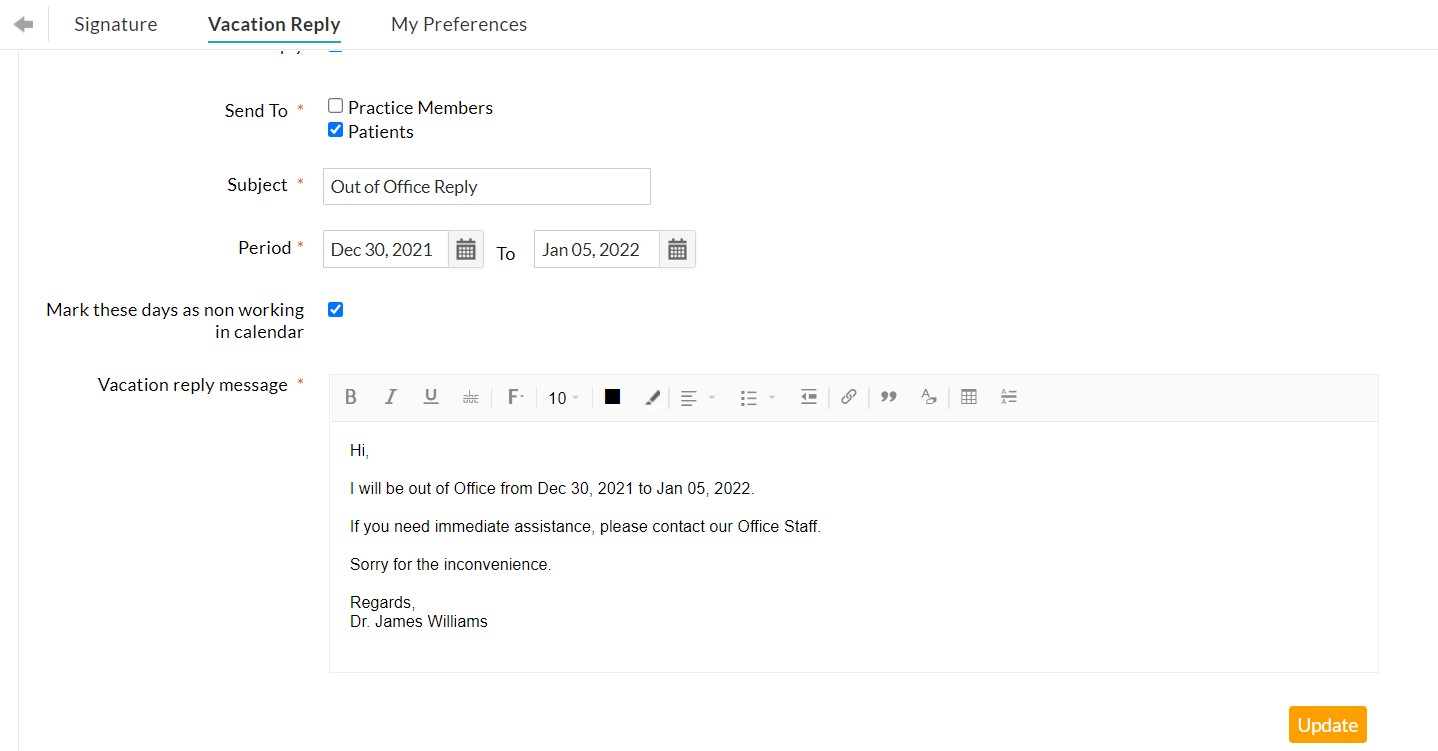
Task: Clear formatting from the message text
Action: point(928,397)
